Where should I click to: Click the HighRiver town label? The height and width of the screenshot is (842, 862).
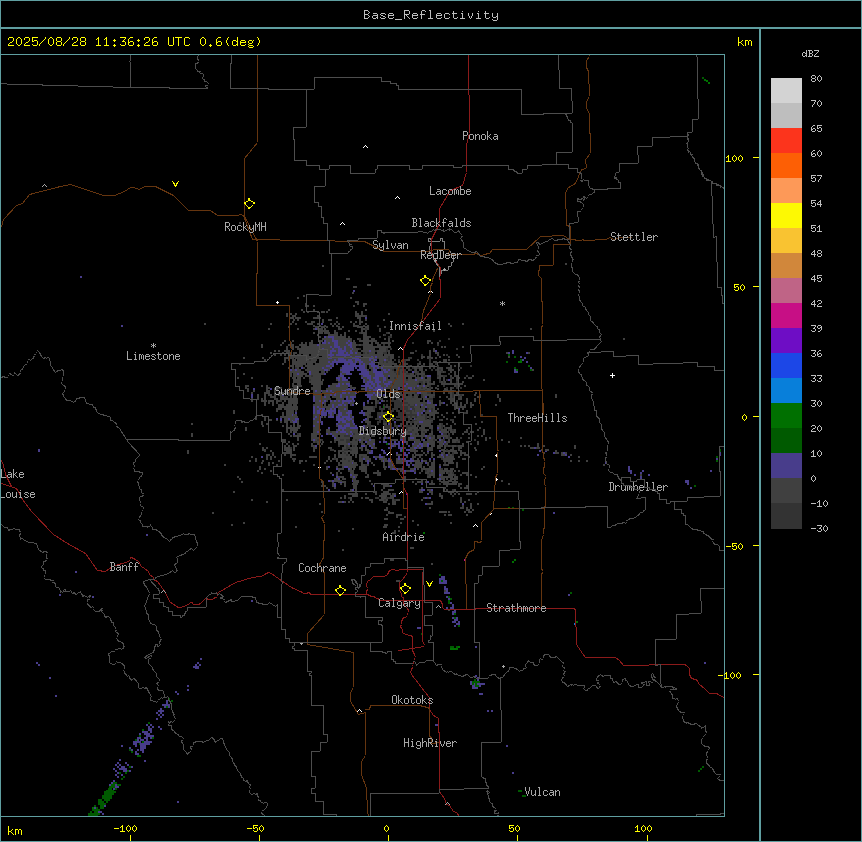click(x=430, y=743)
